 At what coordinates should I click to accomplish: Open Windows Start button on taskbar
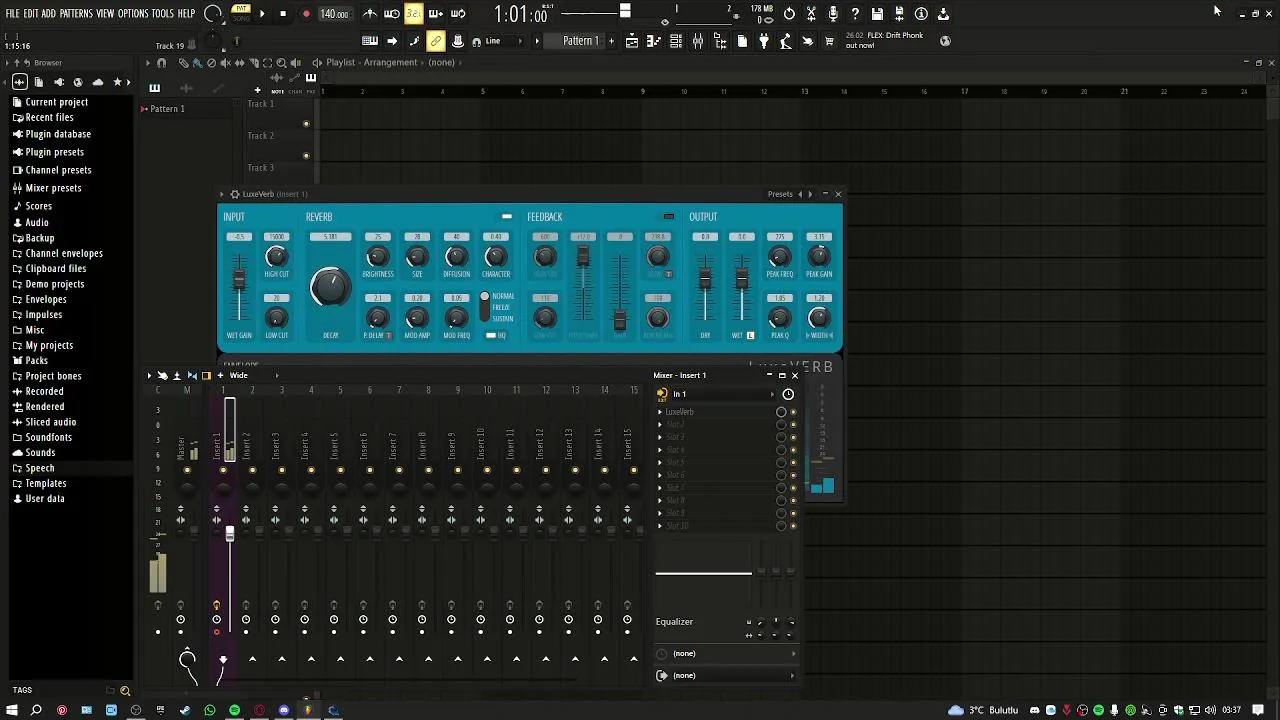12,710
